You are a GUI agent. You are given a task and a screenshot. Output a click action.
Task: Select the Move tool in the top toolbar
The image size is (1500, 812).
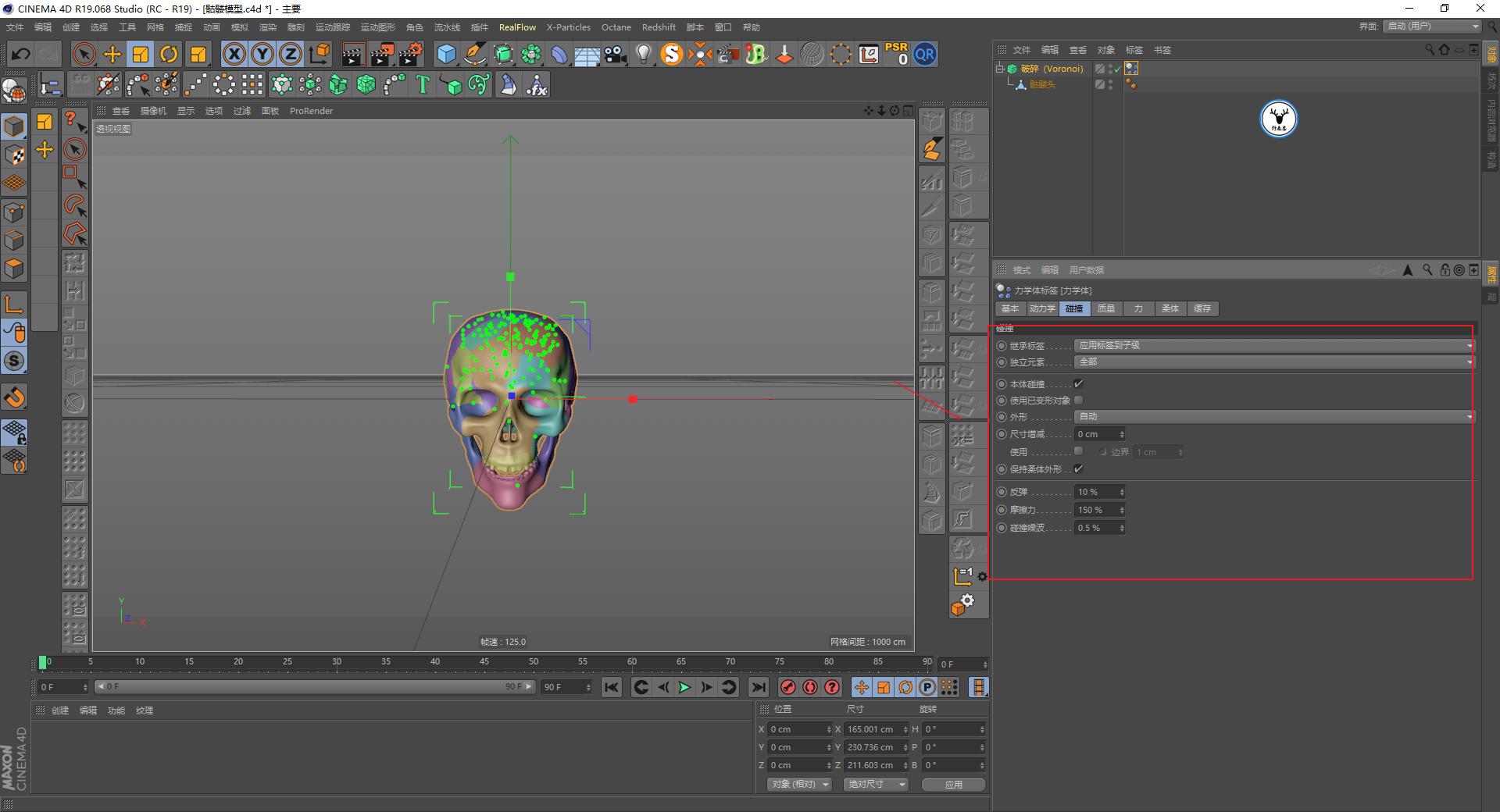(112, 54)
